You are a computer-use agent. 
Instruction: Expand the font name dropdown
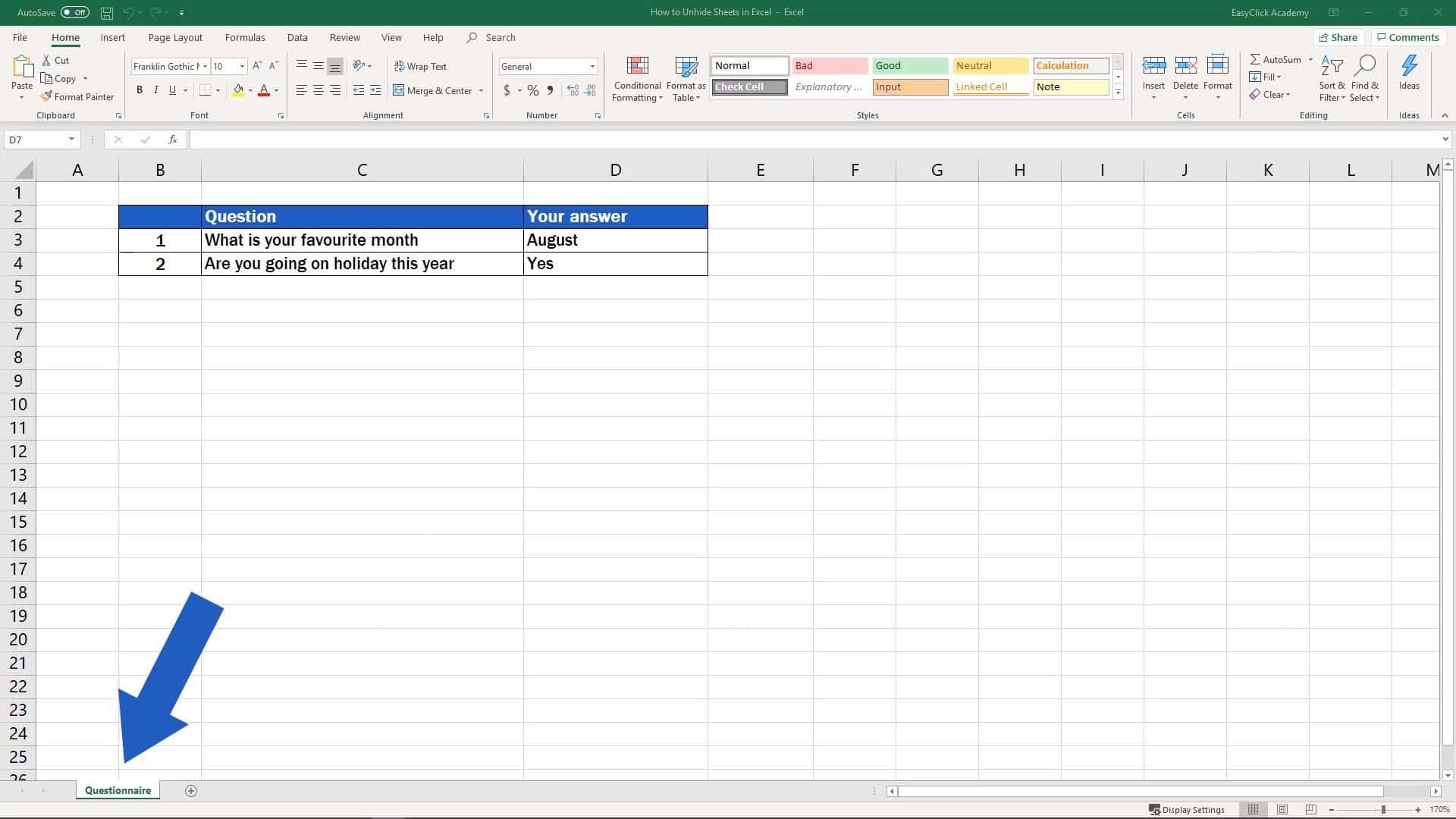(205, 66)
